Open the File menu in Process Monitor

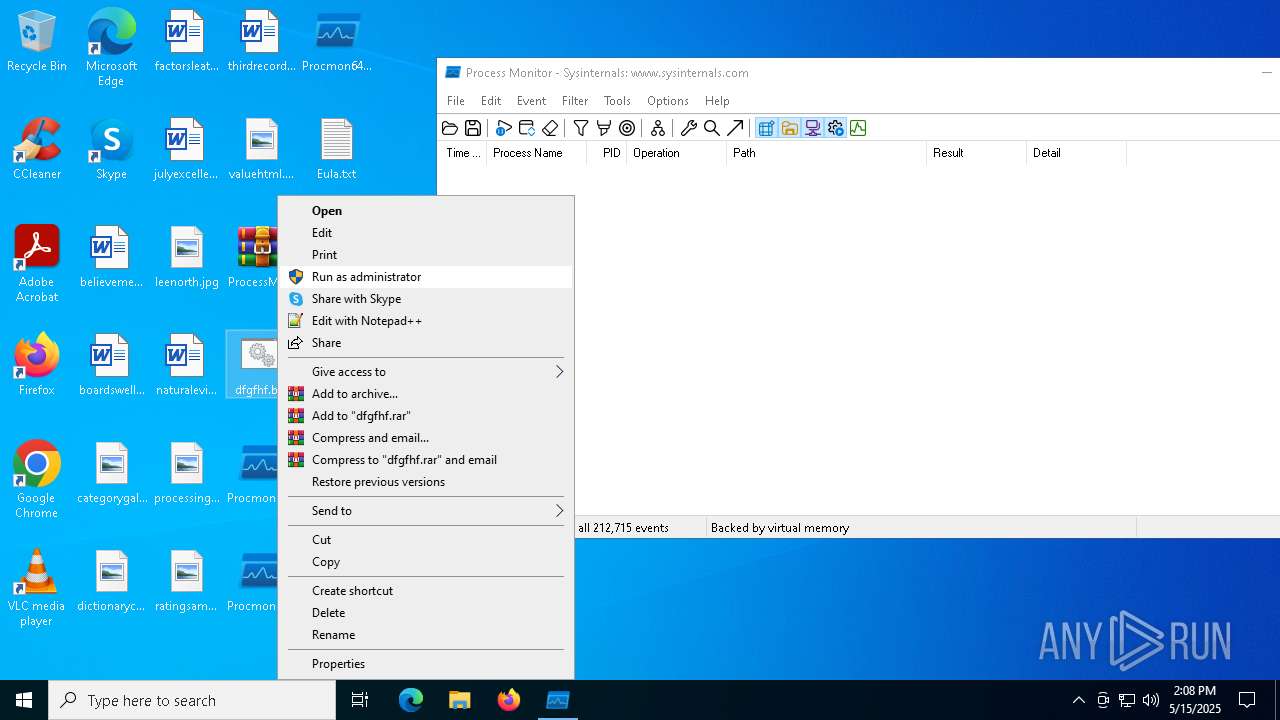coord(456,101)
